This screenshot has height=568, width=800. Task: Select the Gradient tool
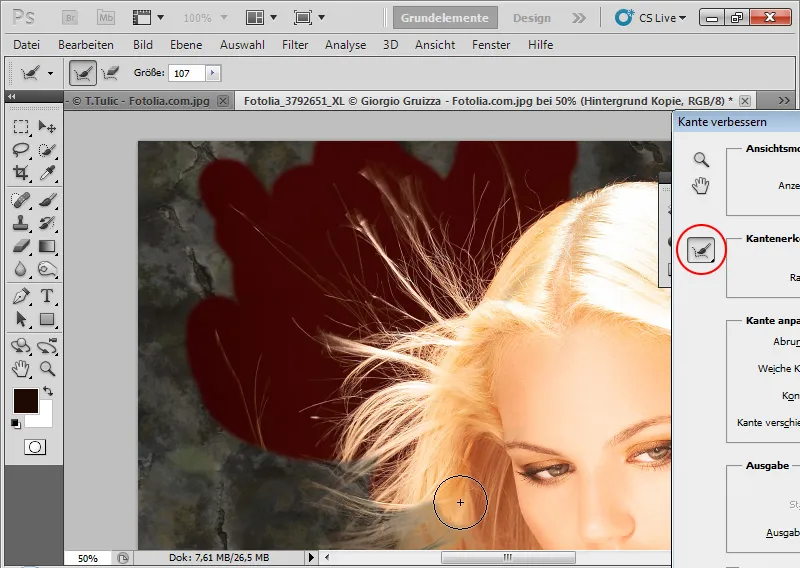tap(47, 246)
